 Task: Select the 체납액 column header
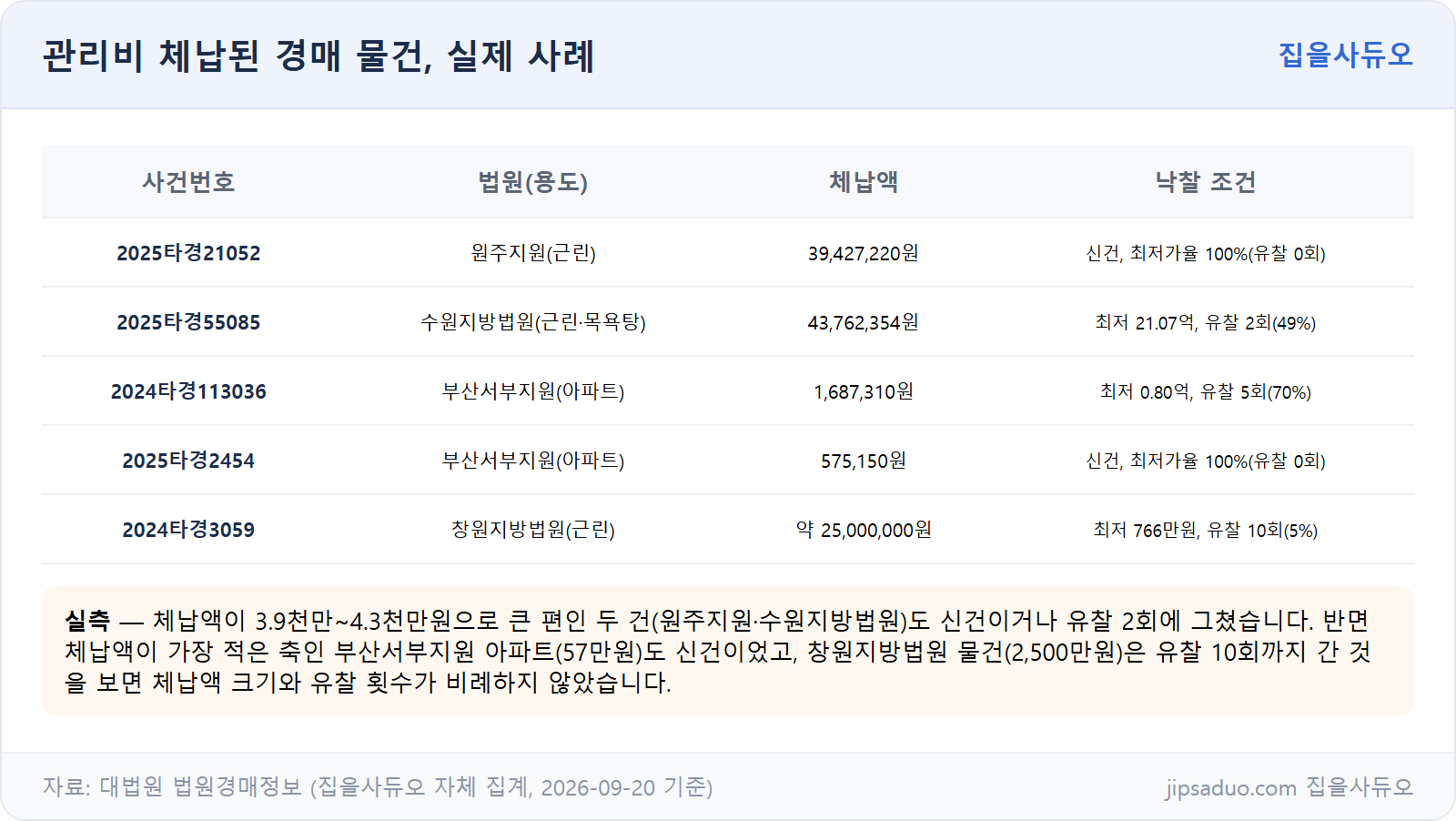[864, 182]
